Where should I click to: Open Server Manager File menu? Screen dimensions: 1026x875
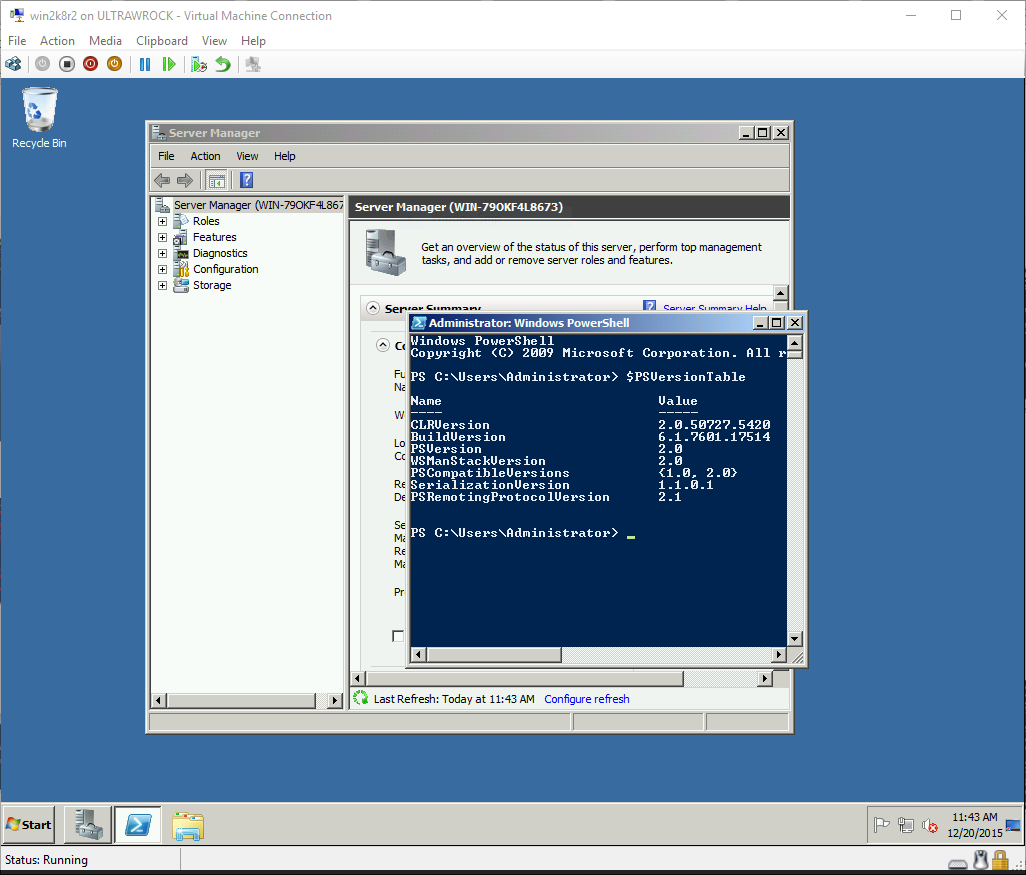point(166,156)
